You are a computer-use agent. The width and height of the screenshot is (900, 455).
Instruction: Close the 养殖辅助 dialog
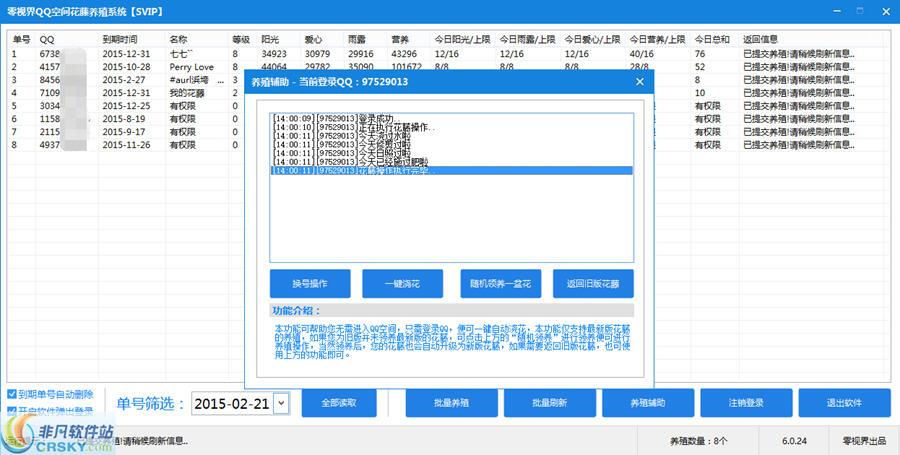pyautogui.click(x=640, y=82)
